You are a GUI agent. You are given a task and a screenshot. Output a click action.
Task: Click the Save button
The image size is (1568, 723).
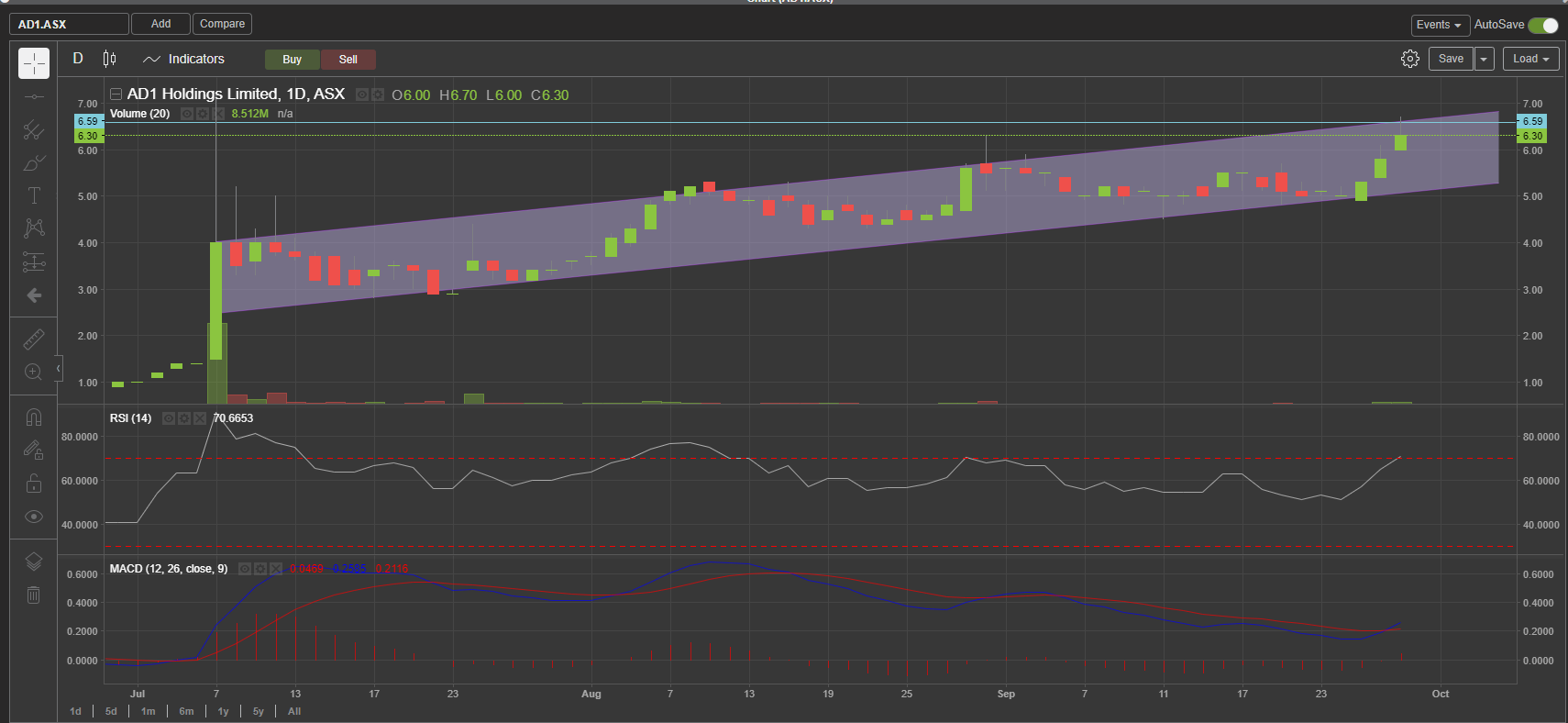[1451, 59]
